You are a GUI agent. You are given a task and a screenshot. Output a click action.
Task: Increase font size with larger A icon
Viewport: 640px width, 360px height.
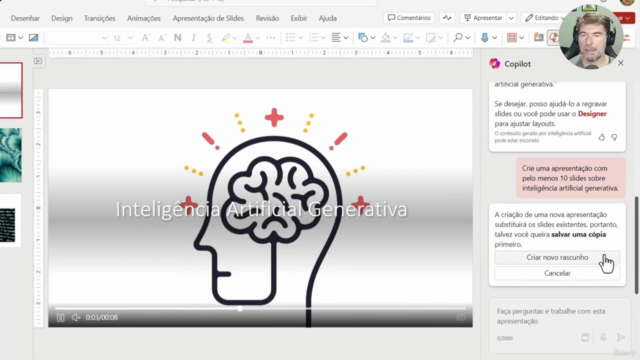coord(145,38)
